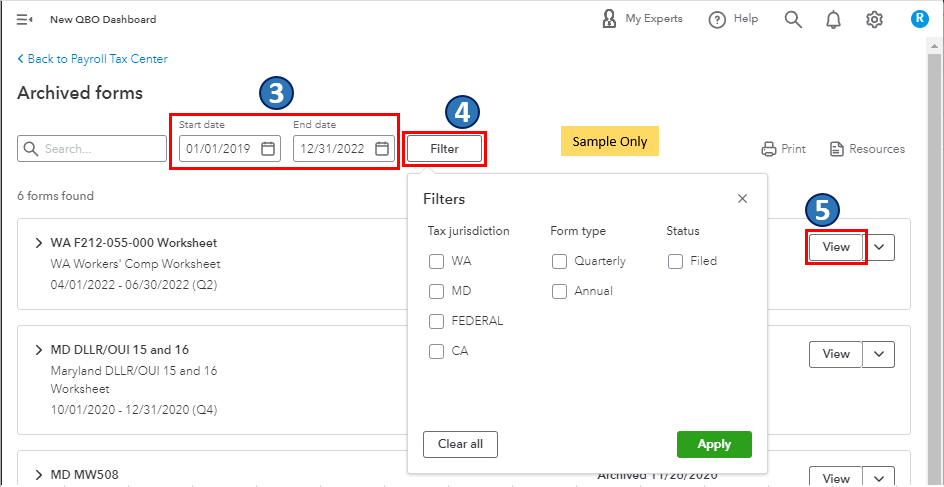944x487 pixels.
Task: Open notifications bell
Action: pos(834,20)
